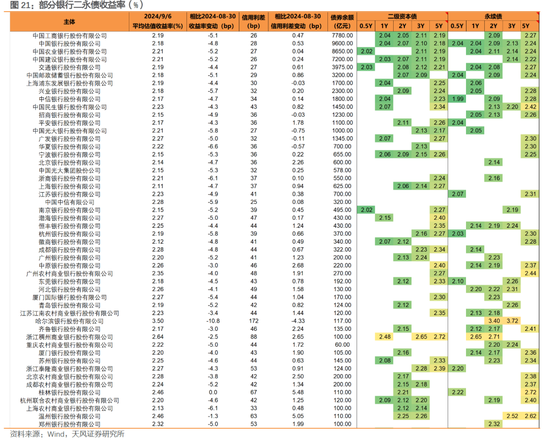Select the row label '中国光大集团股份公司'

69,170
